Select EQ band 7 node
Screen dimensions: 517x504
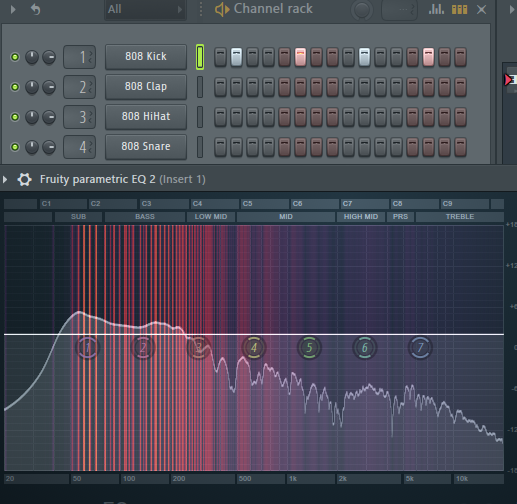420,348
